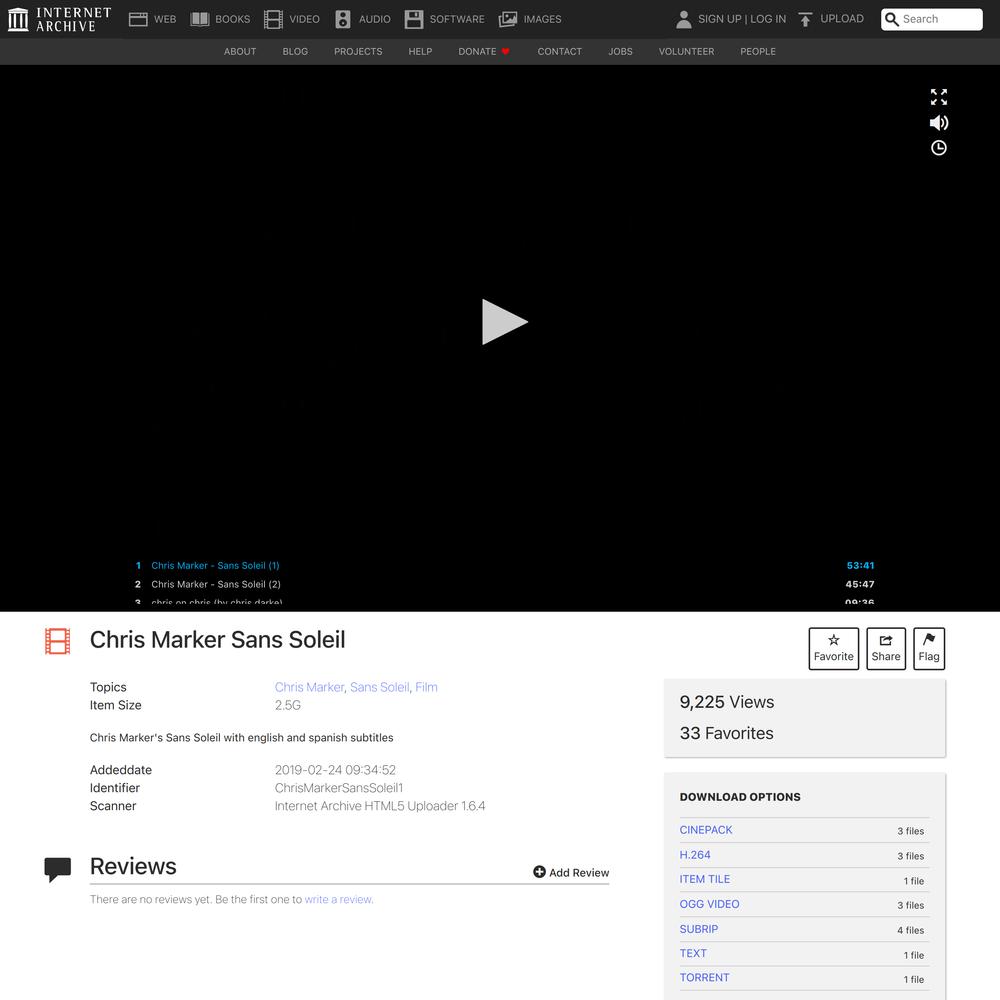Open the Web section icon

(138, 19)
